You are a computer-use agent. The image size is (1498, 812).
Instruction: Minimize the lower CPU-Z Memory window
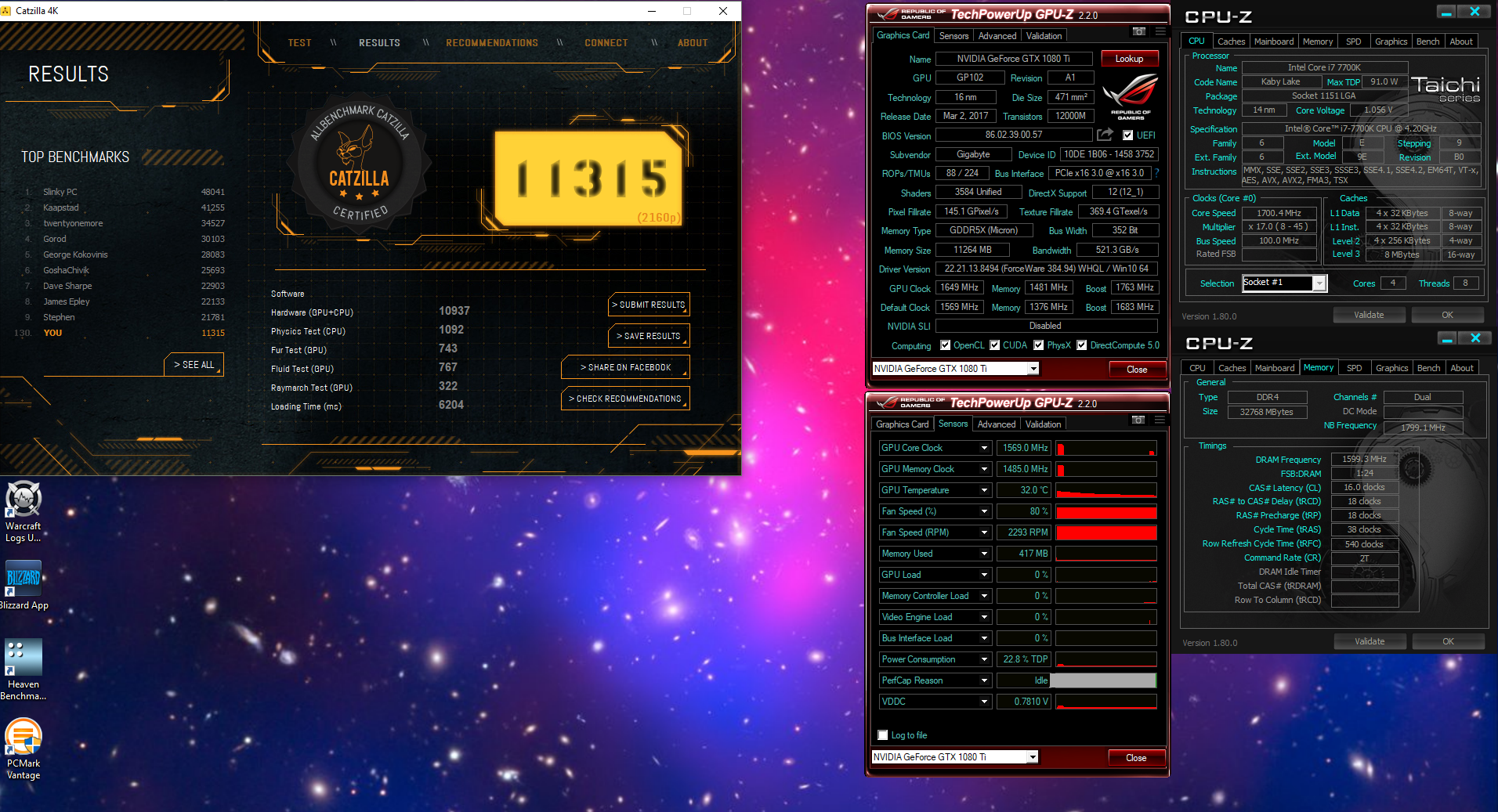coord(1447,338)
